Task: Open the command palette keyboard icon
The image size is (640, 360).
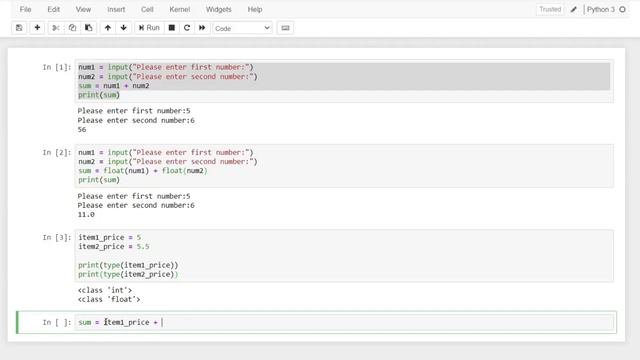Action: click(x=285, y=28)
